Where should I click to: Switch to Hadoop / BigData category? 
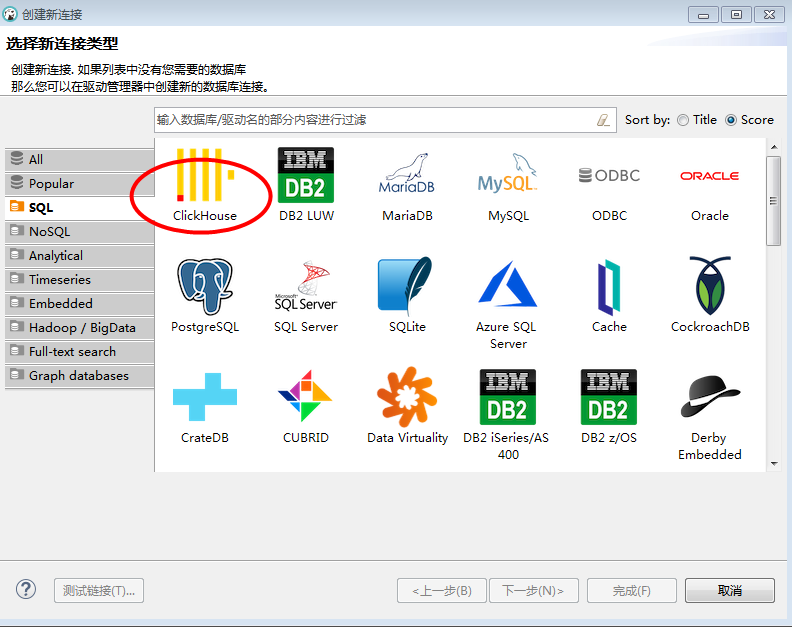click(x=79, y=327)
